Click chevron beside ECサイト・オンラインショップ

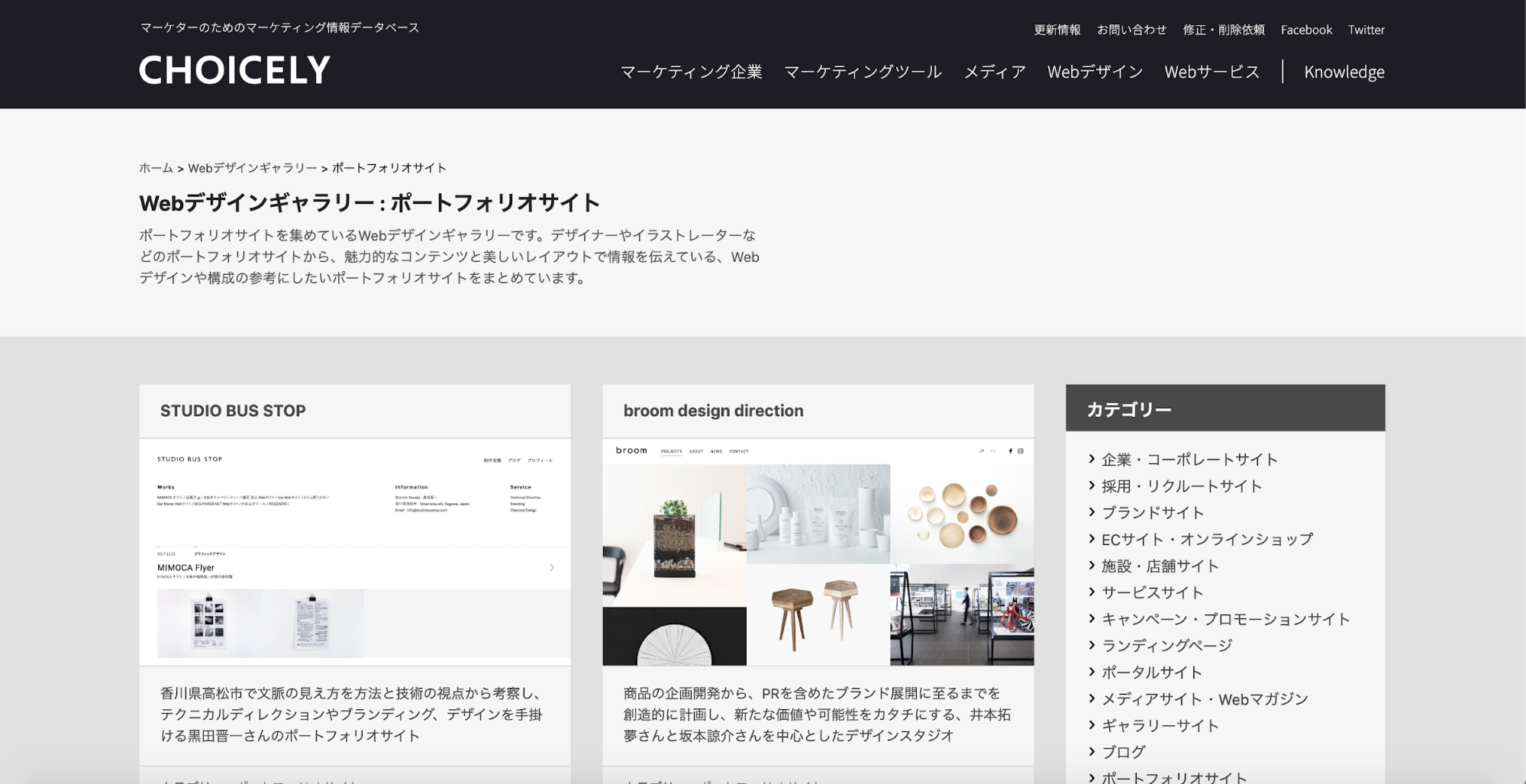1092,539
